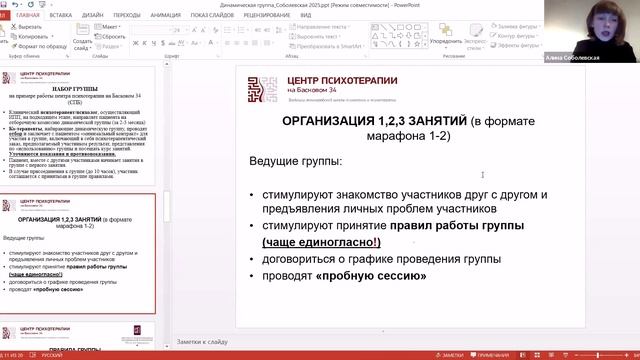Open the ВИД (View) tab

(306, 15)
